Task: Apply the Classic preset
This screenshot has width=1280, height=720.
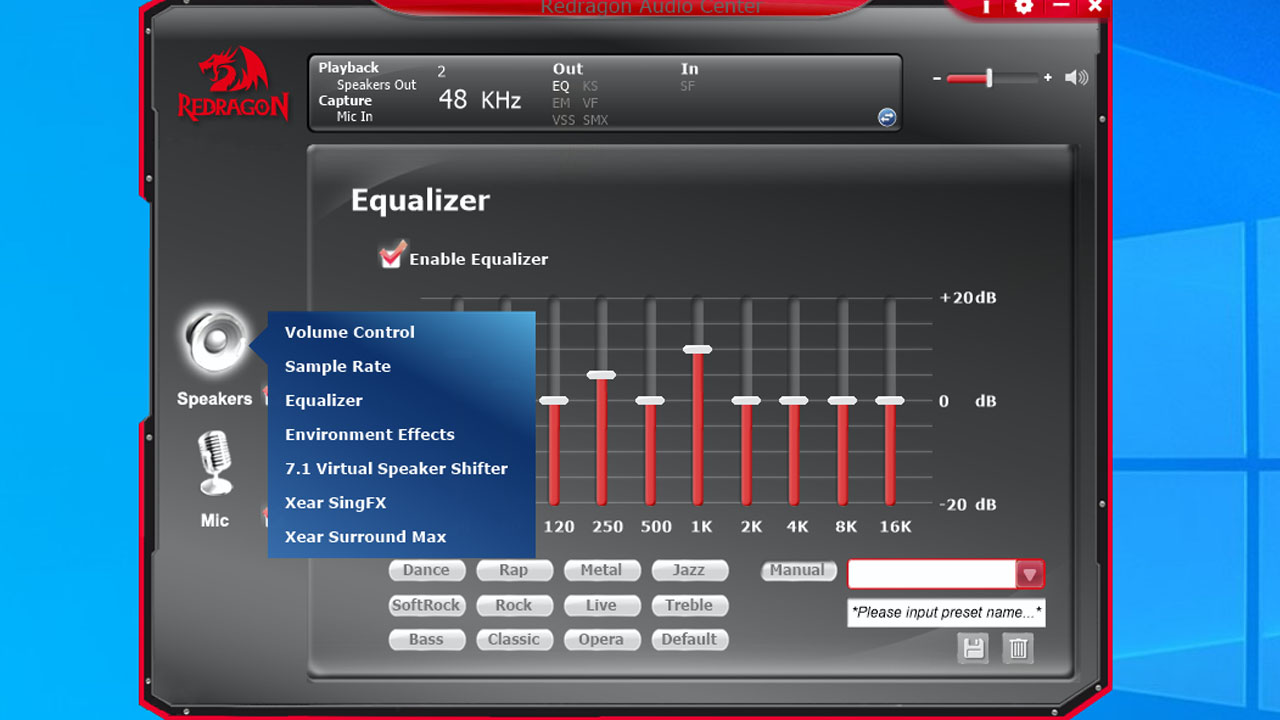Action: point(513,639)
